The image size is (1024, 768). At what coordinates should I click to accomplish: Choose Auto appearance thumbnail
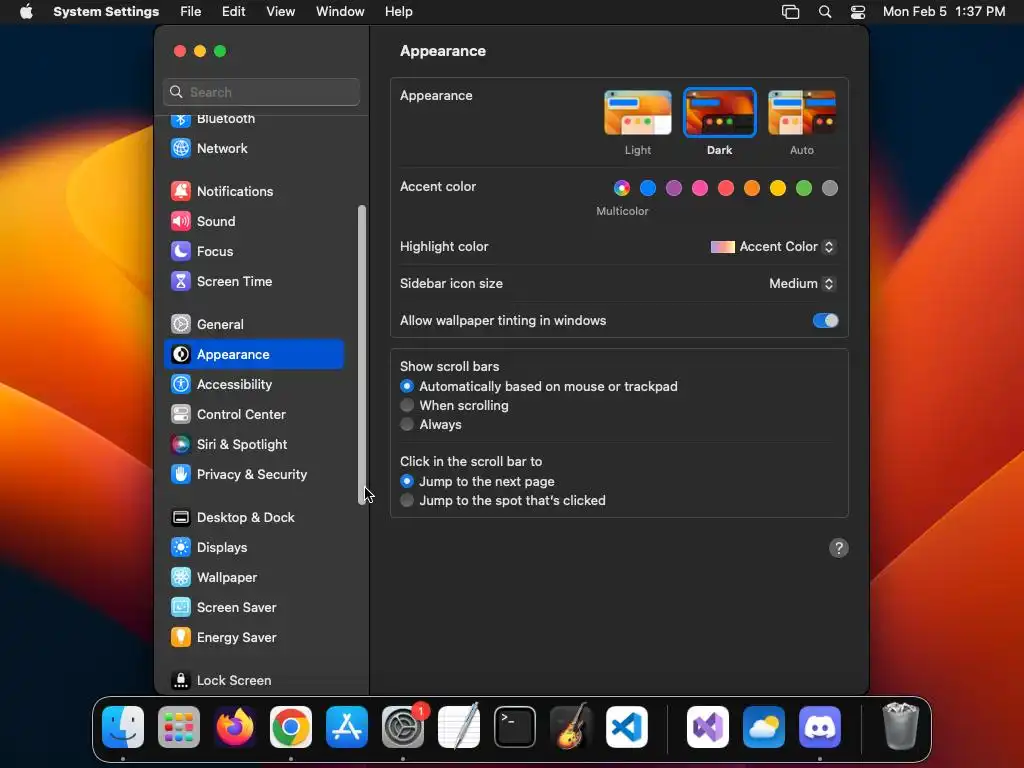point(802,113)
